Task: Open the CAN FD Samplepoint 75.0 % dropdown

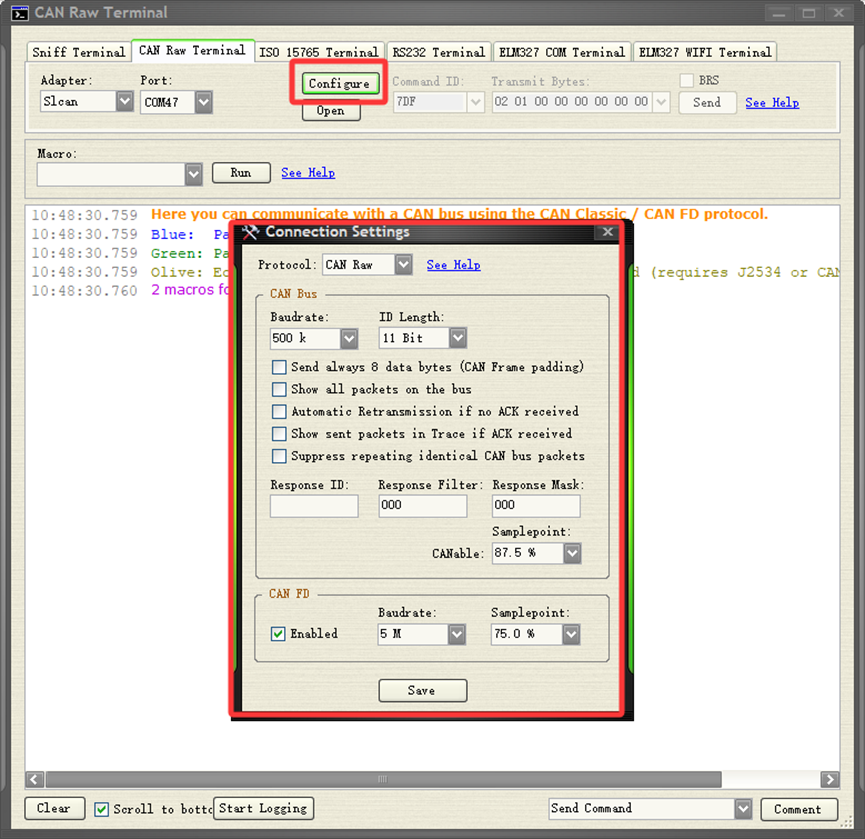Action: pyautogui.click(x=571, y=634)
